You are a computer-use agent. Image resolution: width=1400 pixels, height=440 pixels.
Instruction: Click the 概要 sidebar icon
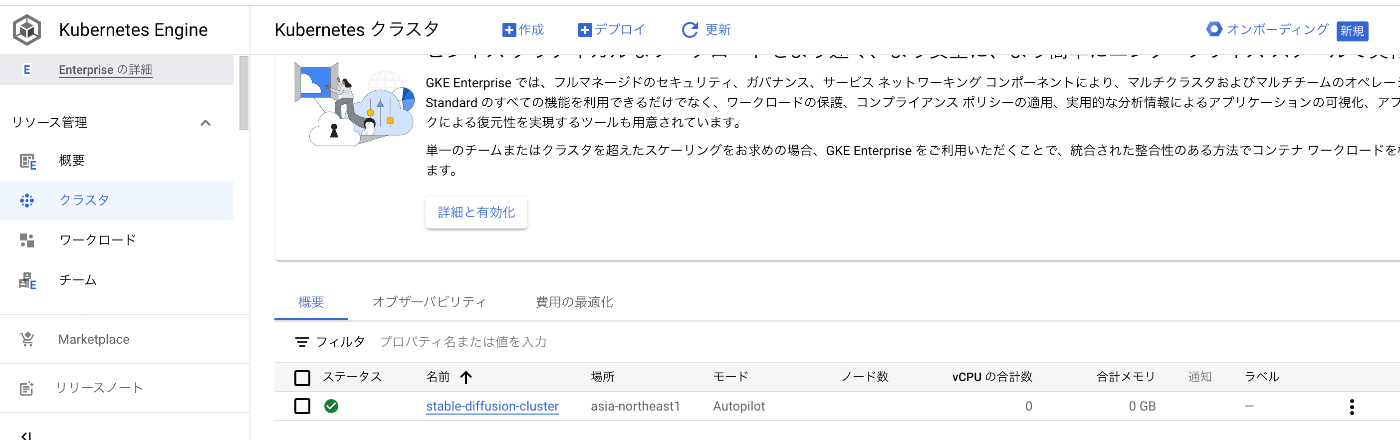pyautogui.click(x=27, y=161)
